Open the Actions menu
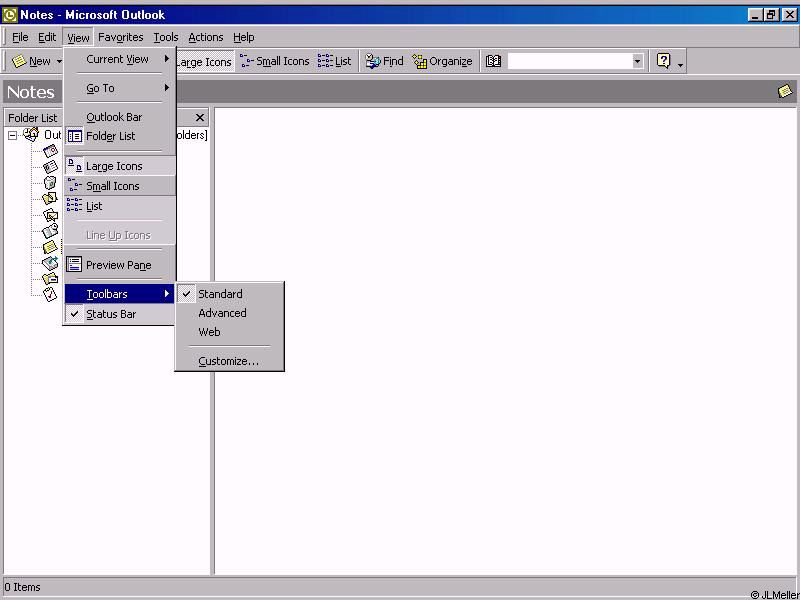800x600 pixels. click(x=206, y=37)
